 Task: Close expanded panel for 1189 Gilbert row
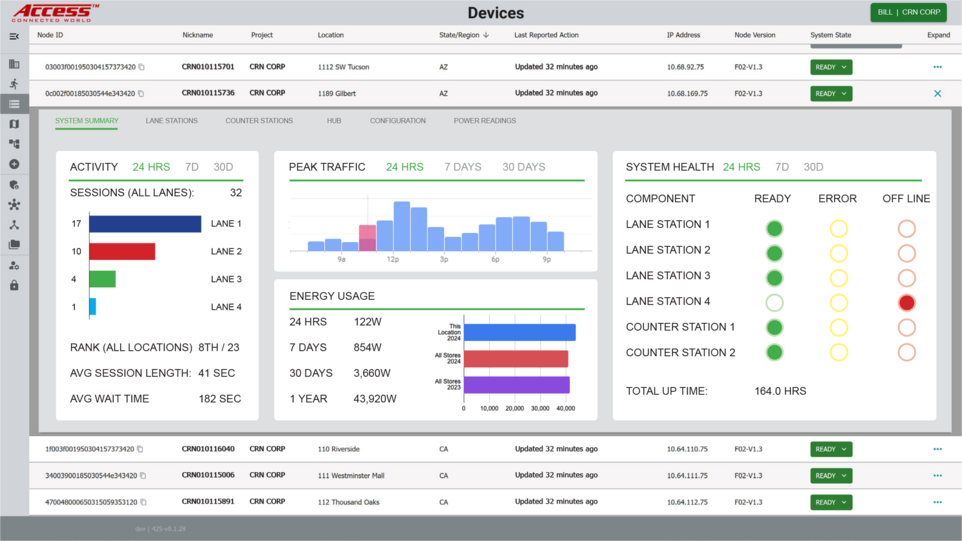click(x=937, y=94)
